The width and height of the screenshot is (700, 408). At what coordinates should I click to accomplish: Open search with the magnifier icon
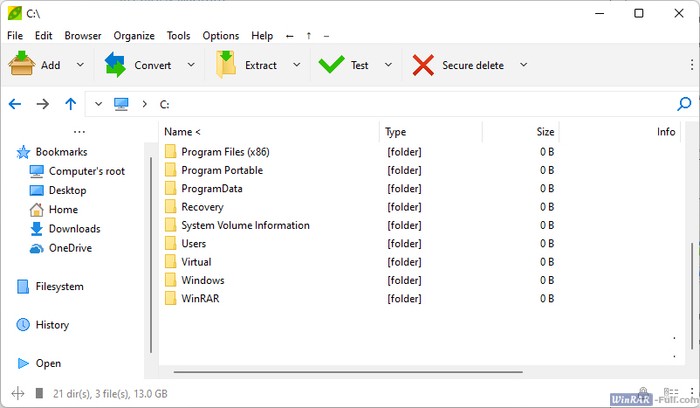pos(684,104)
